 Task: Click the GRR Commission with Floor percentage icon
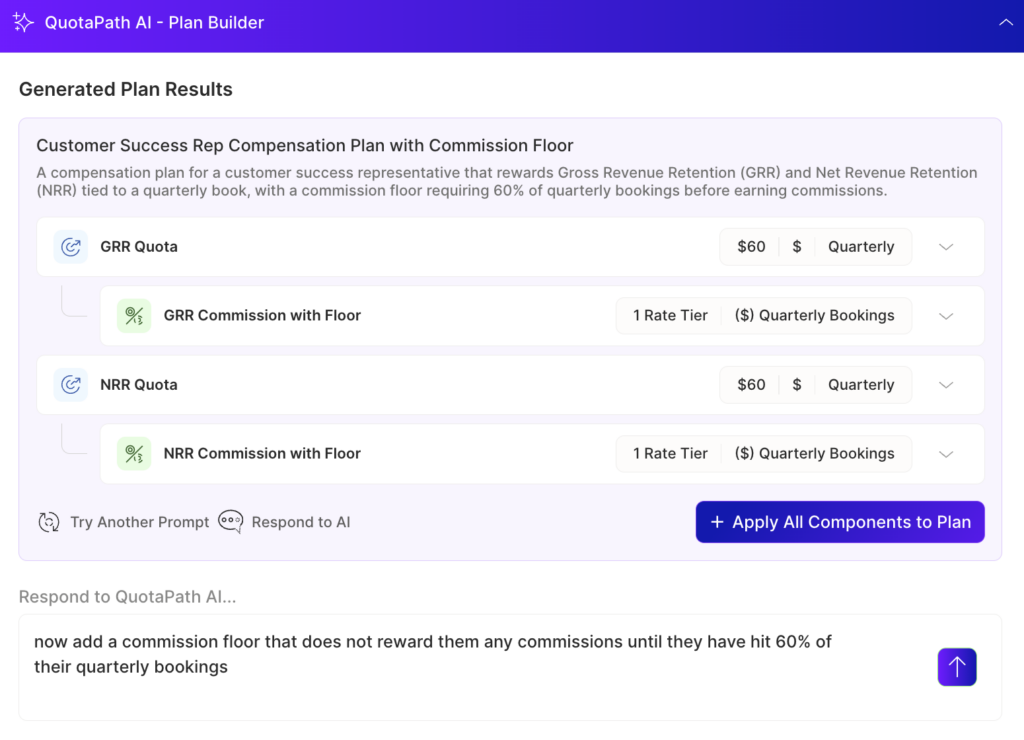(x=134, y=315)
